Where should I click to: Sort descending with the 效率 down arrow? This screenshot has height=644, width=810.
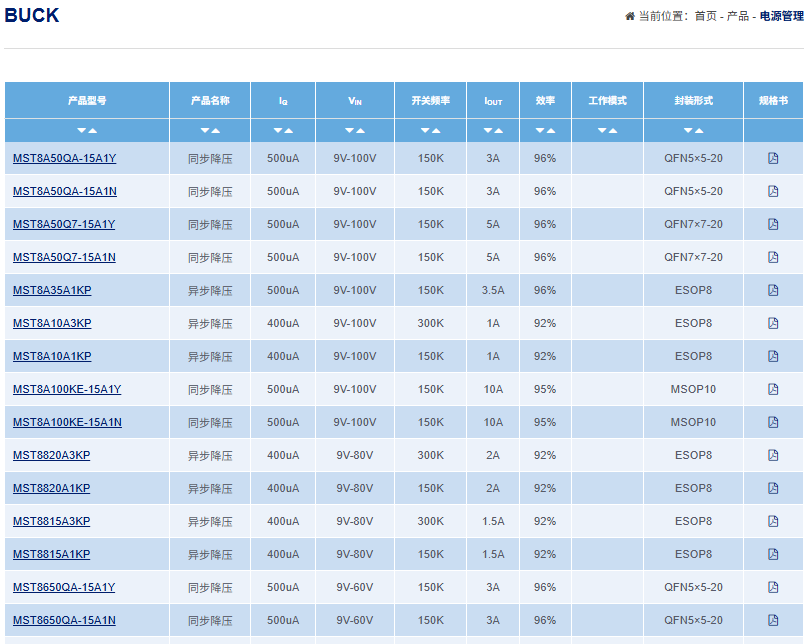(x=540, y=131)
